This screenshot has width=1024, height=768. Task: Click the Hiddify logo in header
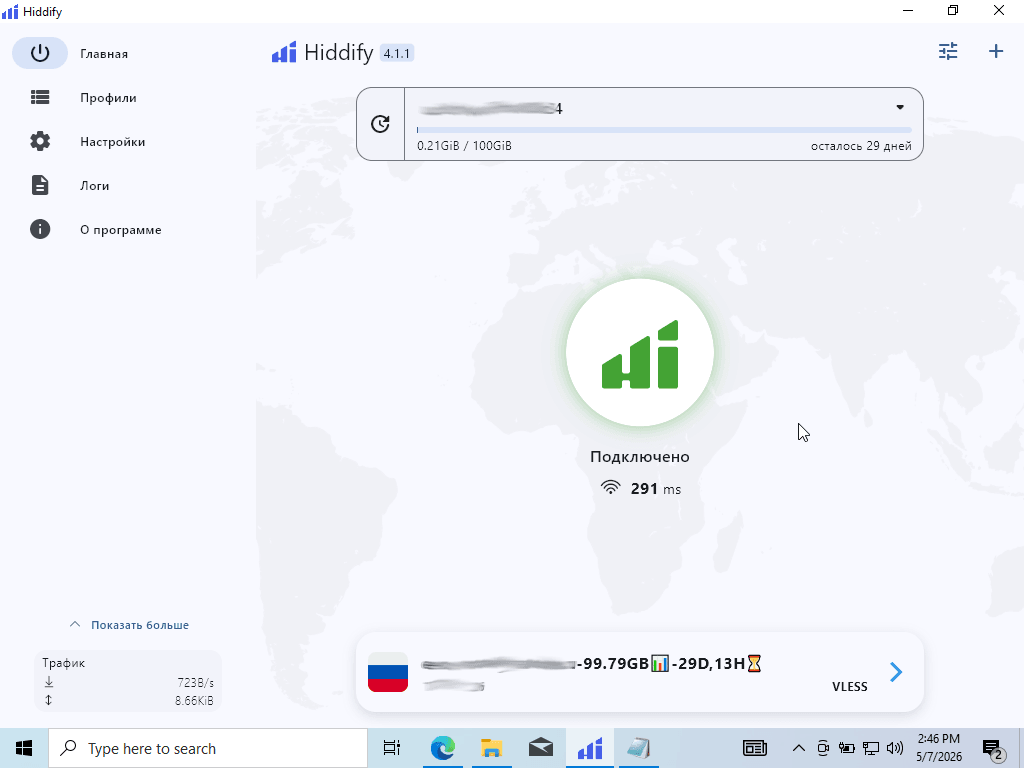[284, 52]
